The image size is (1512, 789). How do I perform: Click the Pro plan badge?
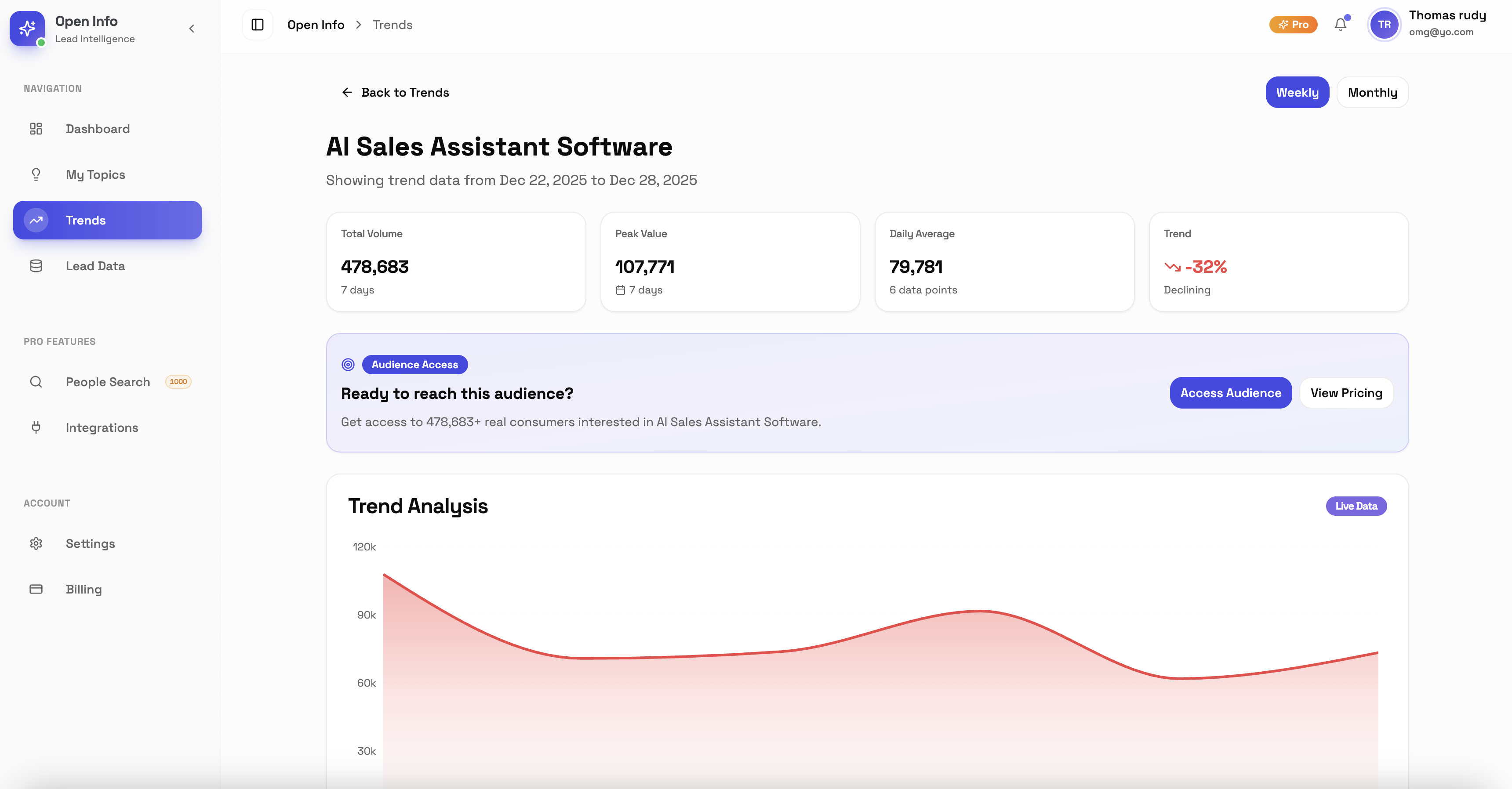click(x=1293, y=25)
